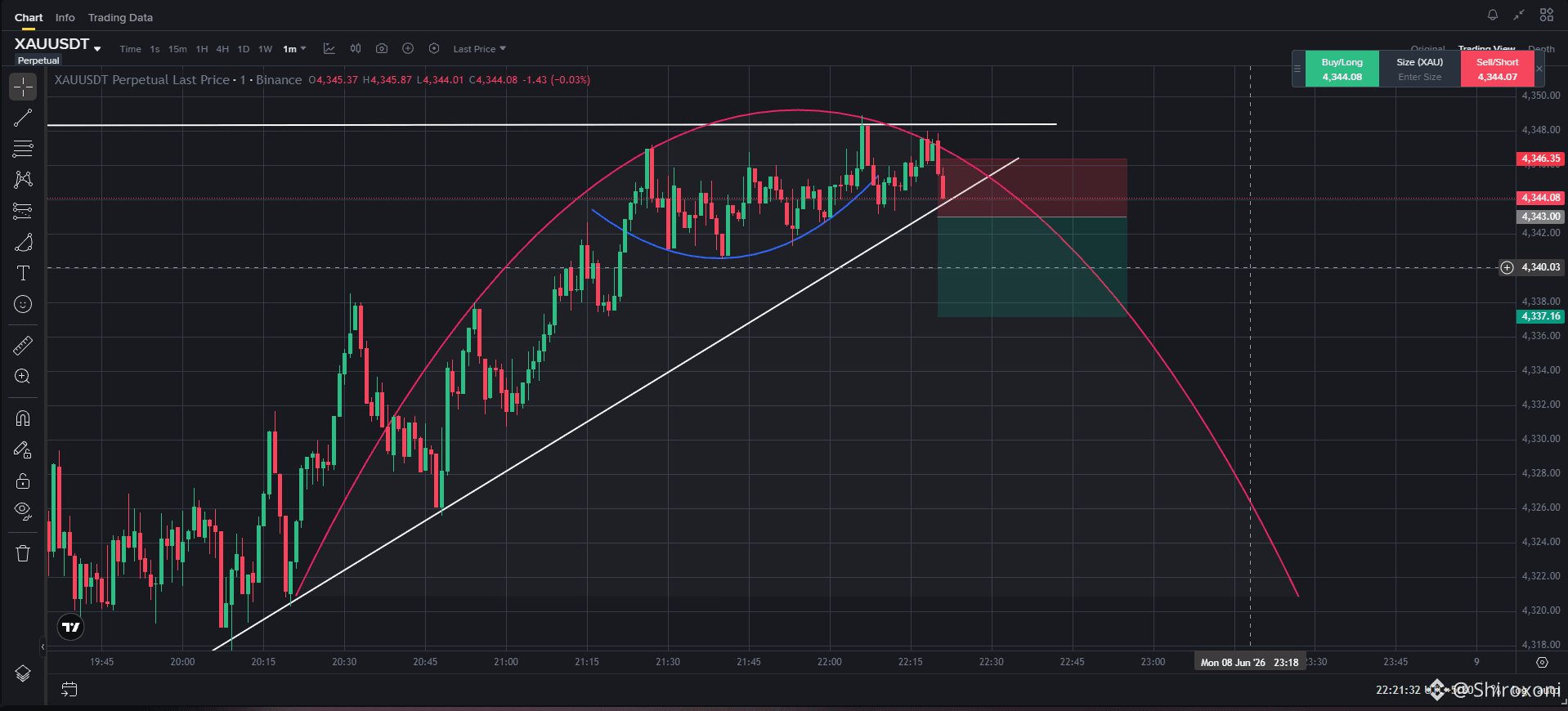This screenshot has height=711, width=1568.
Task: Select the ruler measure tool
Action: pyautogui.click(x=23, y=346)
